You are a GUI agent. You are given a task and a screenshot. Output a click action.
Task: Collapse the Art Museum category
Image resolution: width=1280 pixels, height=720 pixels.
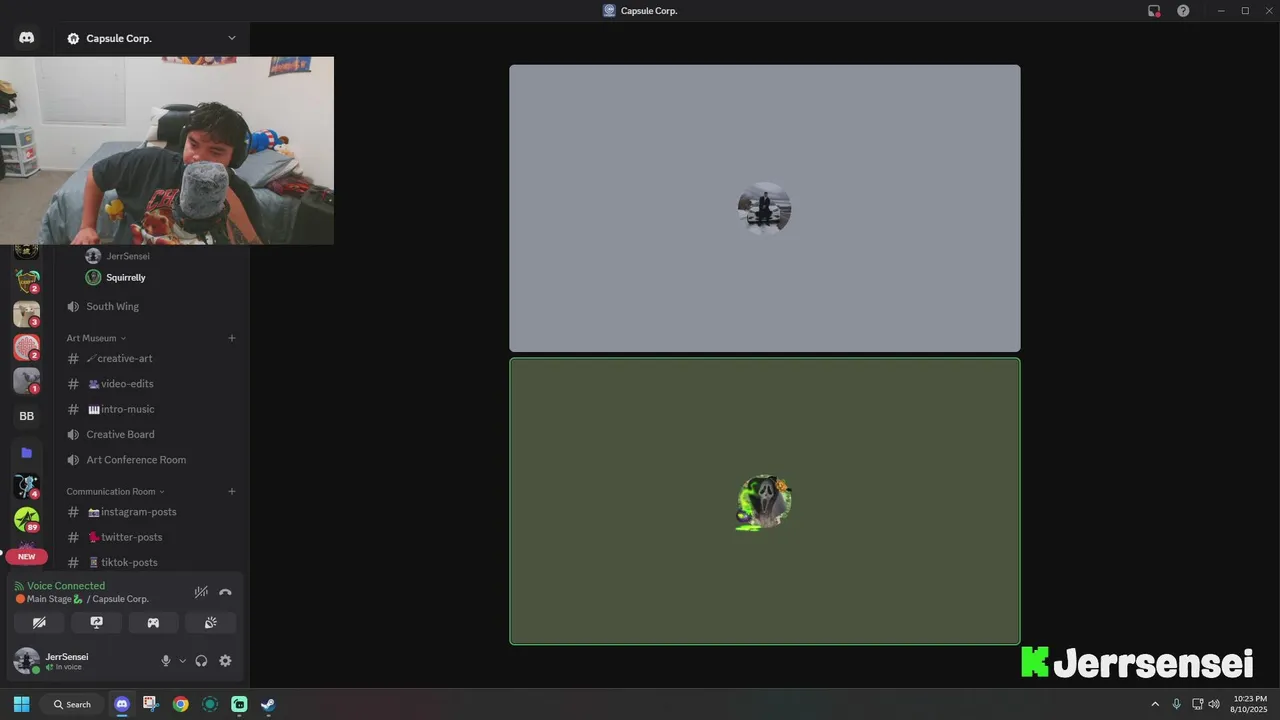pos(96,338)
